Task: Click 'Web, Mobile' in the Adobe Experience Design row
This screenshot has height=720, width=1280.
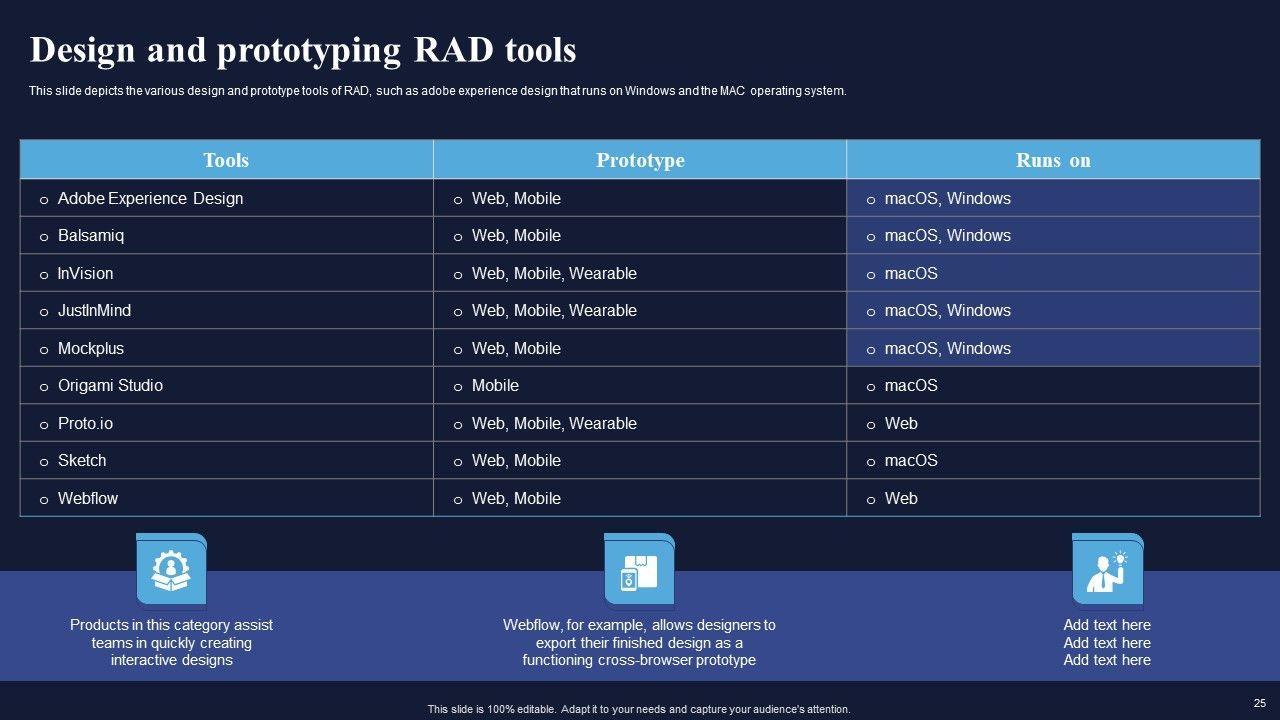Action: [x=516, y=198]
